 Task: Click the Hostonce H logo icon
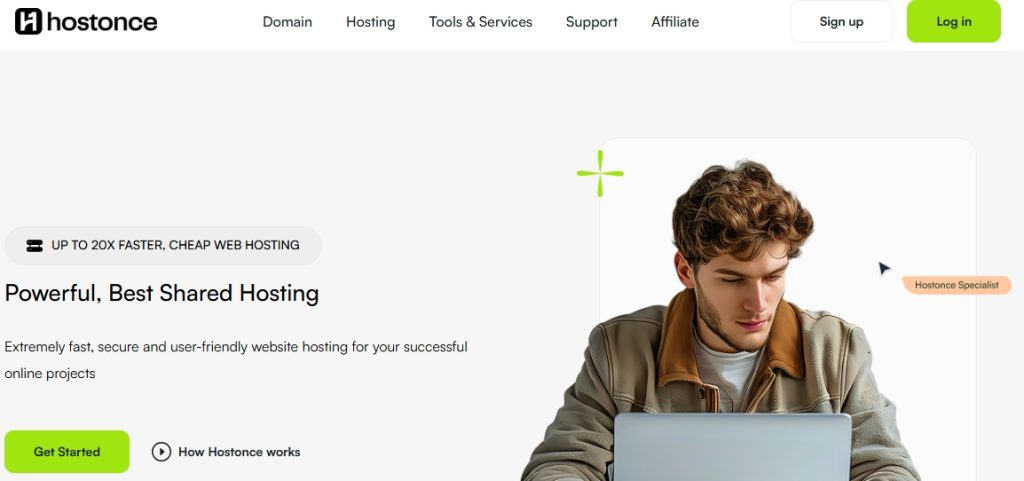pyautogui.click(x=28, y=22)
